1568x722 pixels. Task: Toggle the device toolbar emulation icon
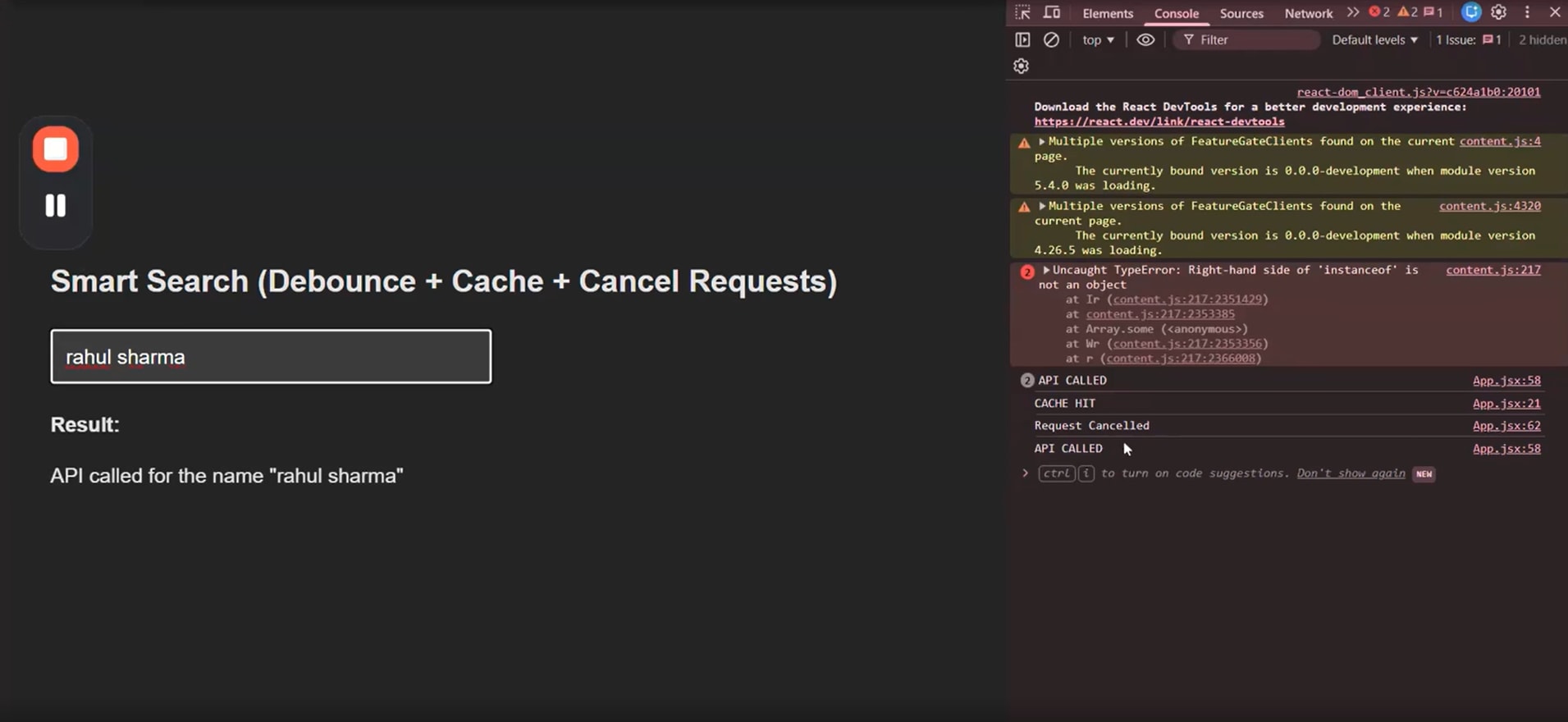point(1052,12)
